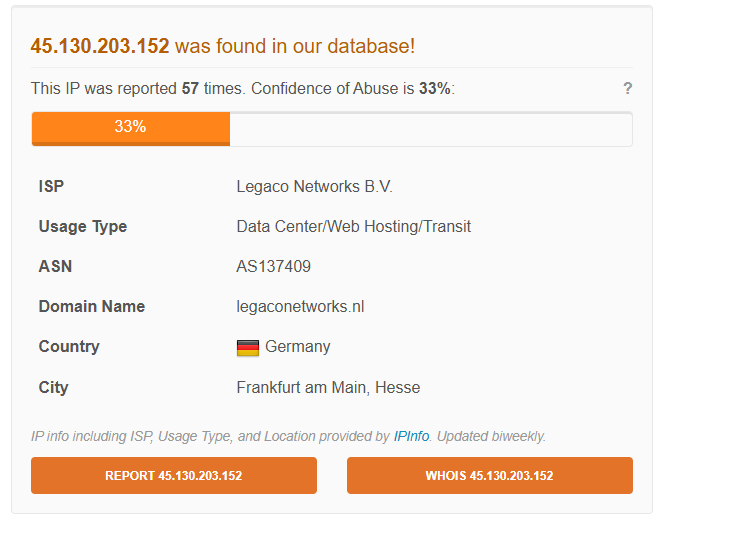
Task: Click the ISP row label
Action: click(51, 187)
